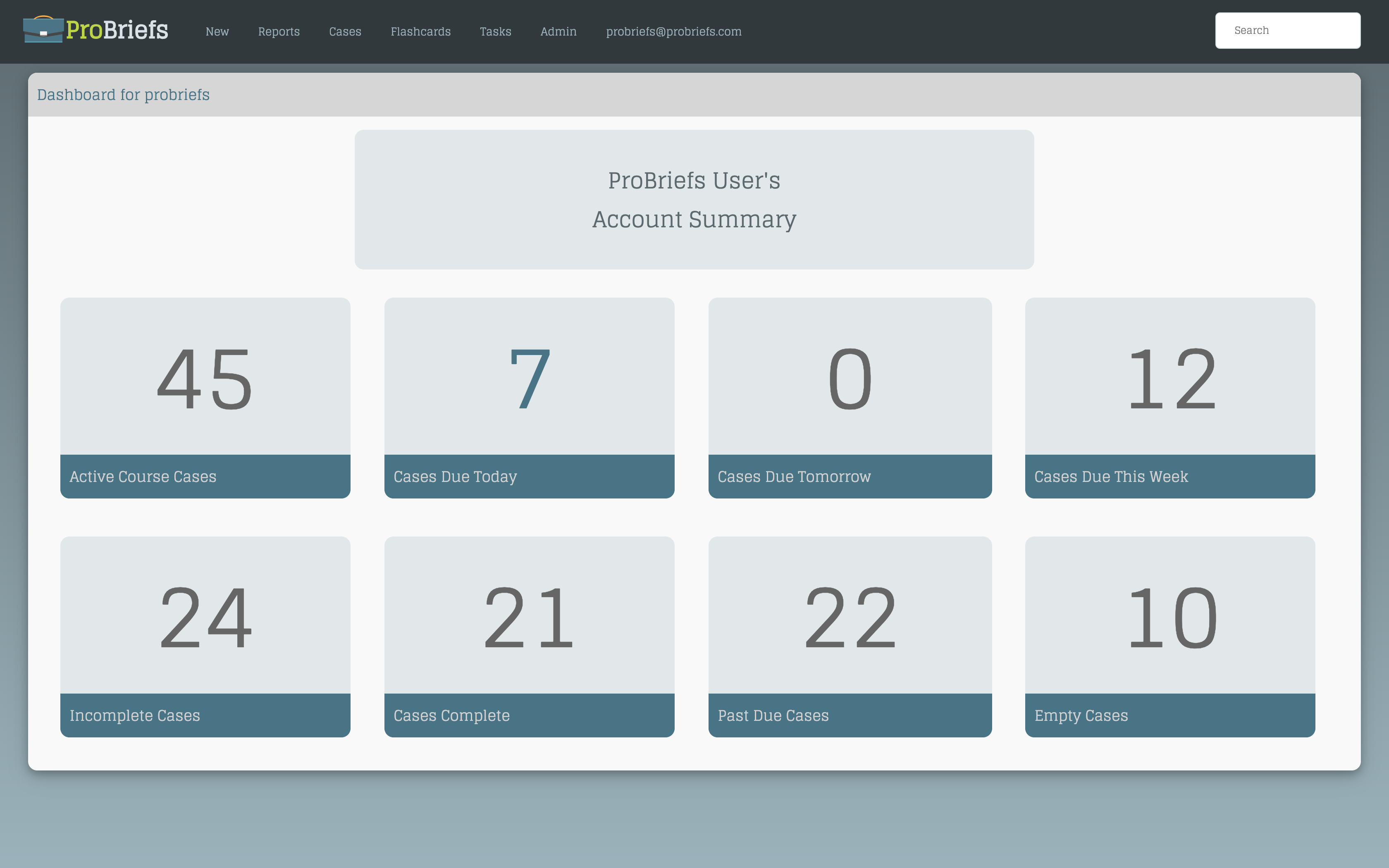Image resolution: width=1389 pixels, height=868 pixels.
Task: Open the New menu
Action: [216, 31]
